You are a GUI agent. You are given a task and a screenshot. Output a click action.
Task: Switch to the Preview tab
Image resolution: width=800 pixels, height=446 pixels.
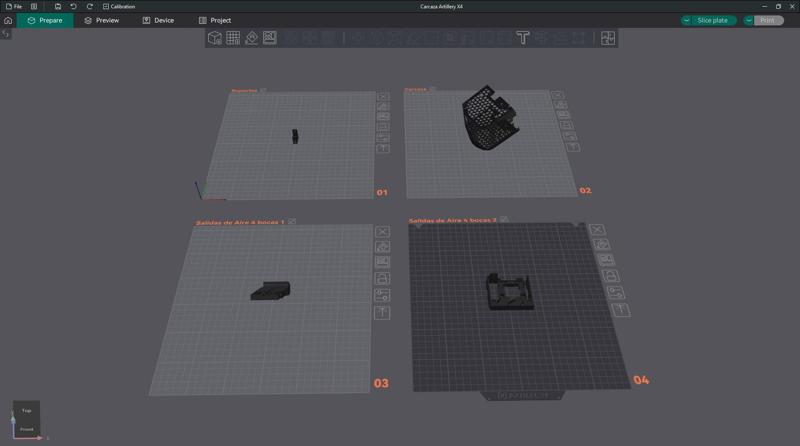point(102,20)
